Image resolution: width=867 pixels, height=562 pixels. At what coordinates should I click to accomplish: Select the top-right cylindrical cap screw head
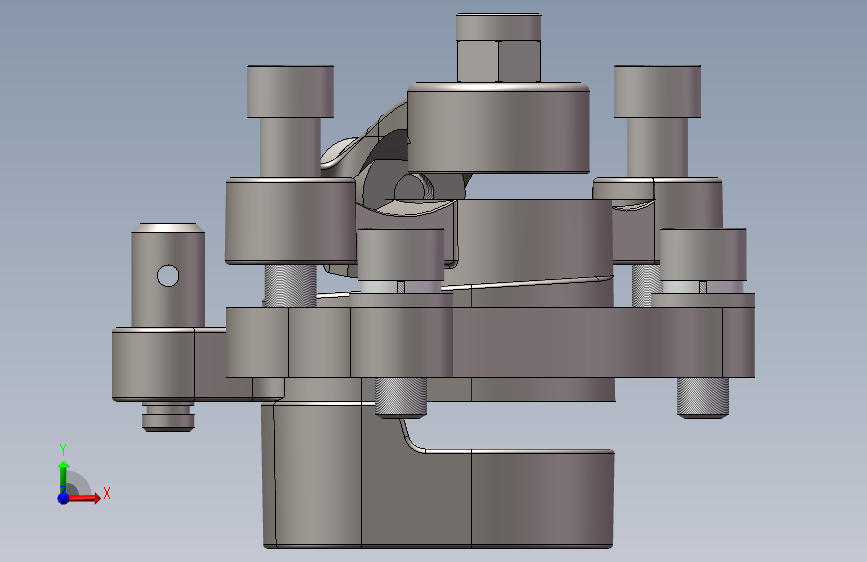point(657,91)
